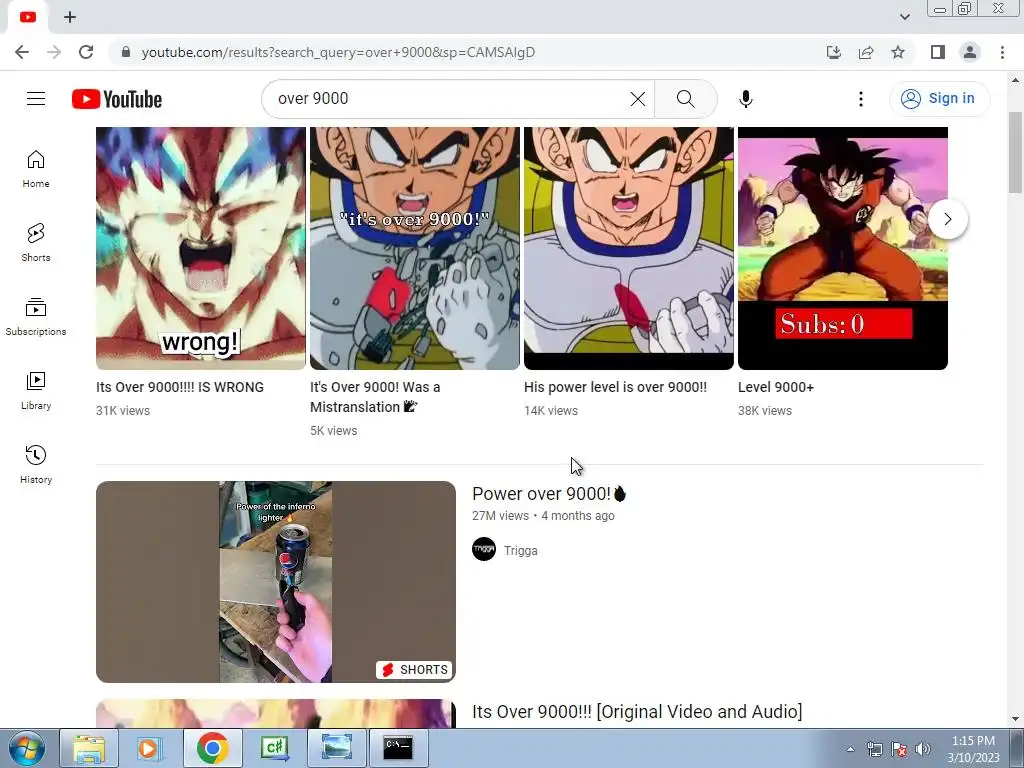Open volume control in system tray
Image resolution: width=1024 pixels, height=768 pixels.
(x=922, y=749)
